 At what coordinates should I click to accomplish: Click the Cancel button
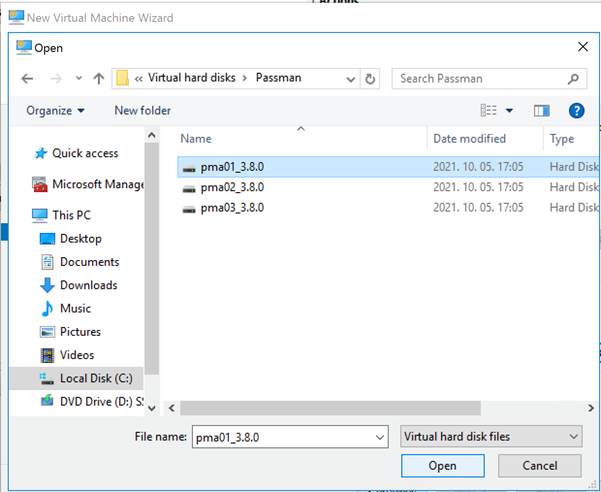click(x=540, y=466)
